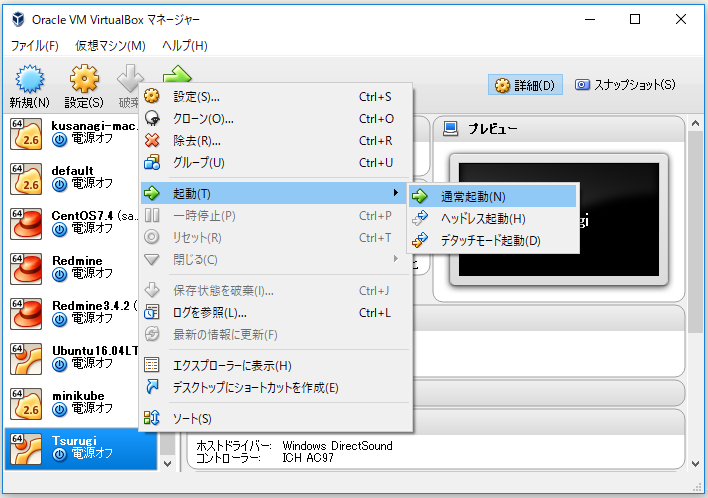Click the Windows DirectSound host driver text
This screenshot has width=708, height=498.
[337, 446]
